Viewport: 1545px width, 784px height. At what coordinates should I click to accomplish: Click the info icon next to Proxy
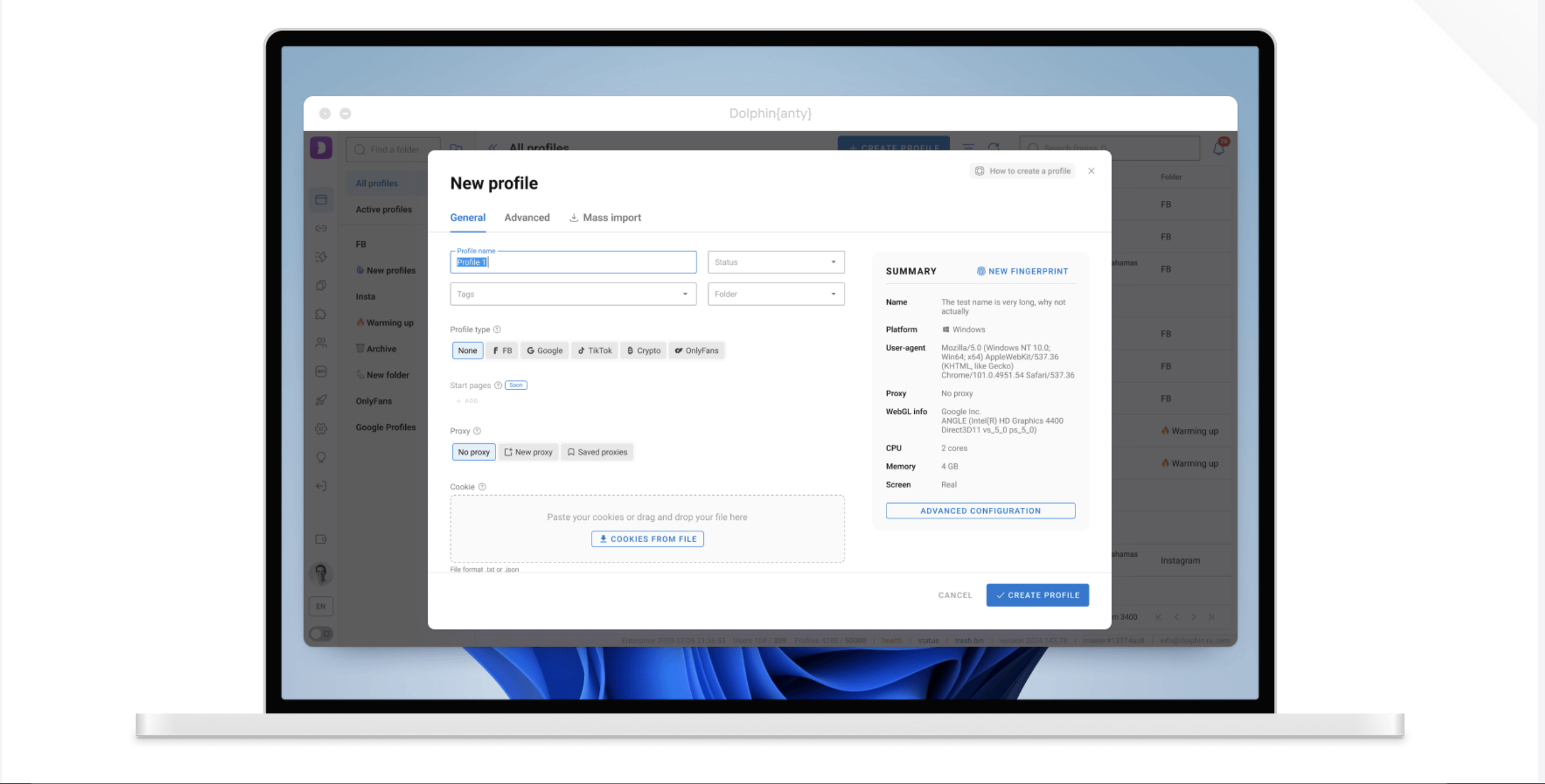477,431
